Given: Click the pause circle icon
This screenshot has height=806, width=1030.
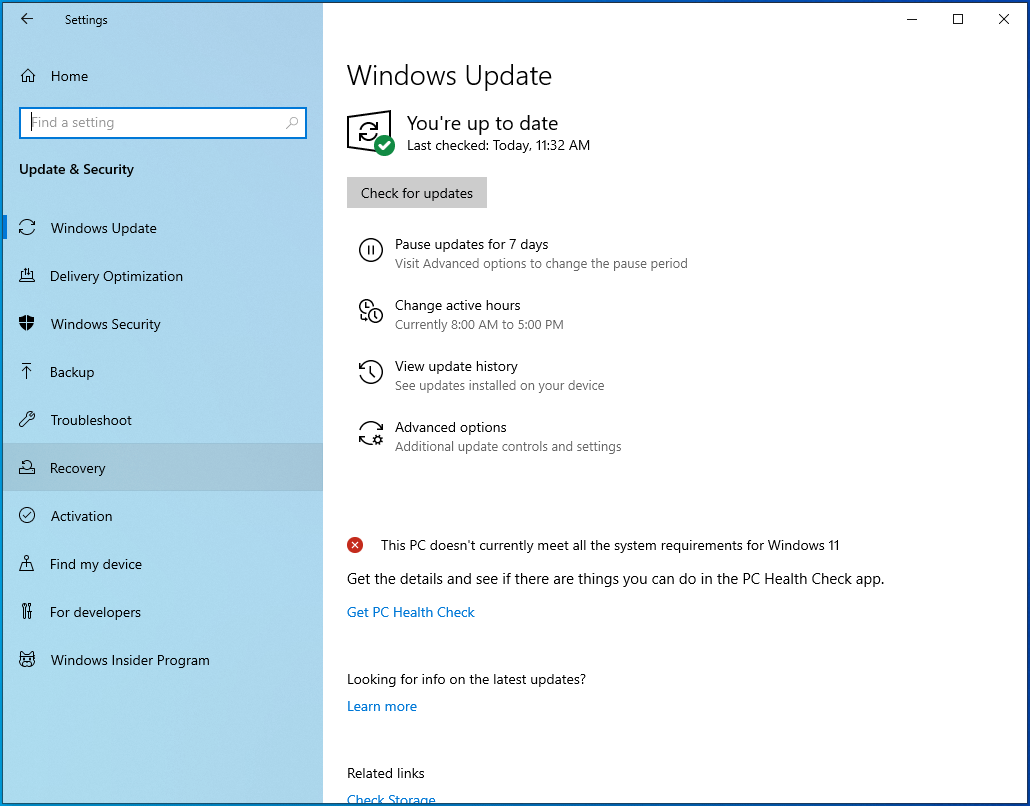Looking at the screenshot, I should pyautogui.click(x=370, y=250).
